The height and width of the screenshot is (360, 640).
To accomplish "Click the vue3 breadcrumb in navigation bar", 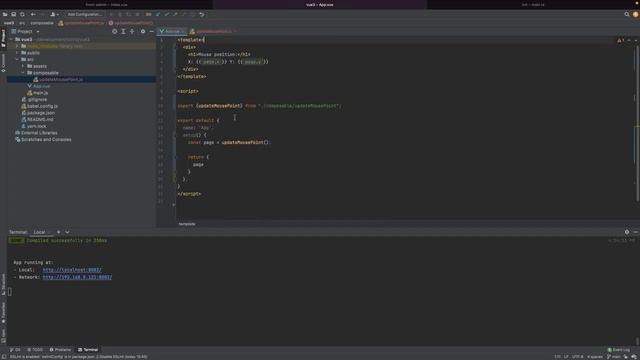I will (9, 23).
